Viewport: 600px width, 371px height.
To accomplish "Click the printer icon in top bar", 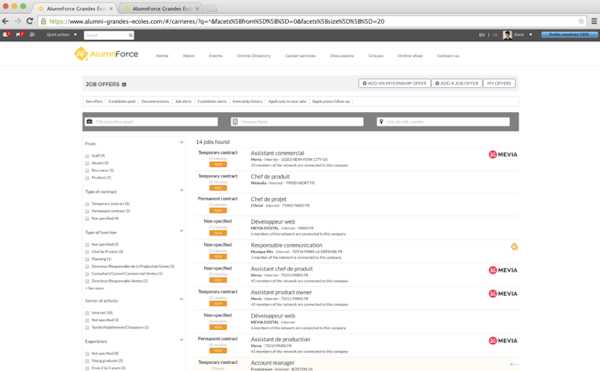I will 32,34.
